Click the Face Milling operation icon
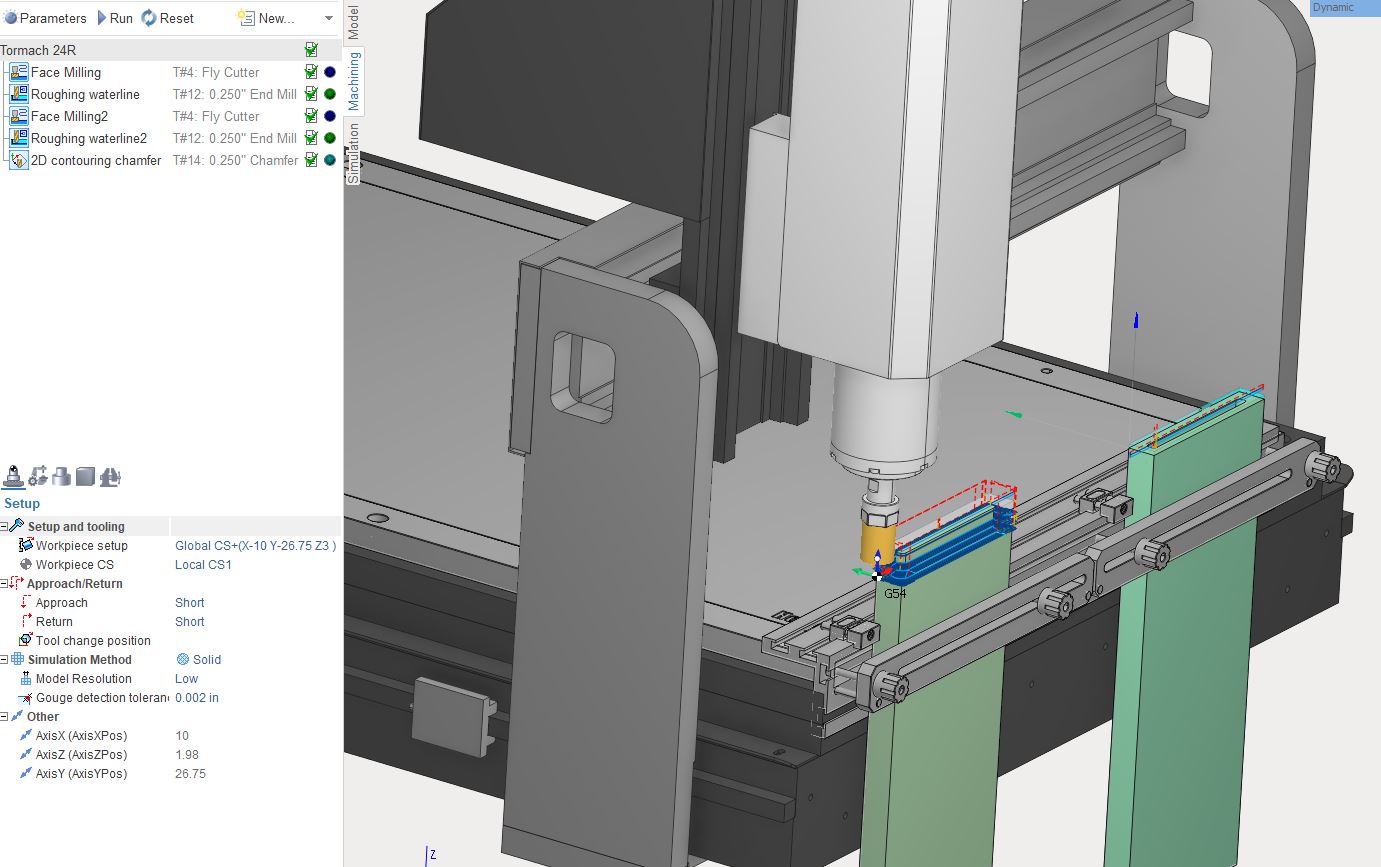1381x867 pixels. (18, 72)
